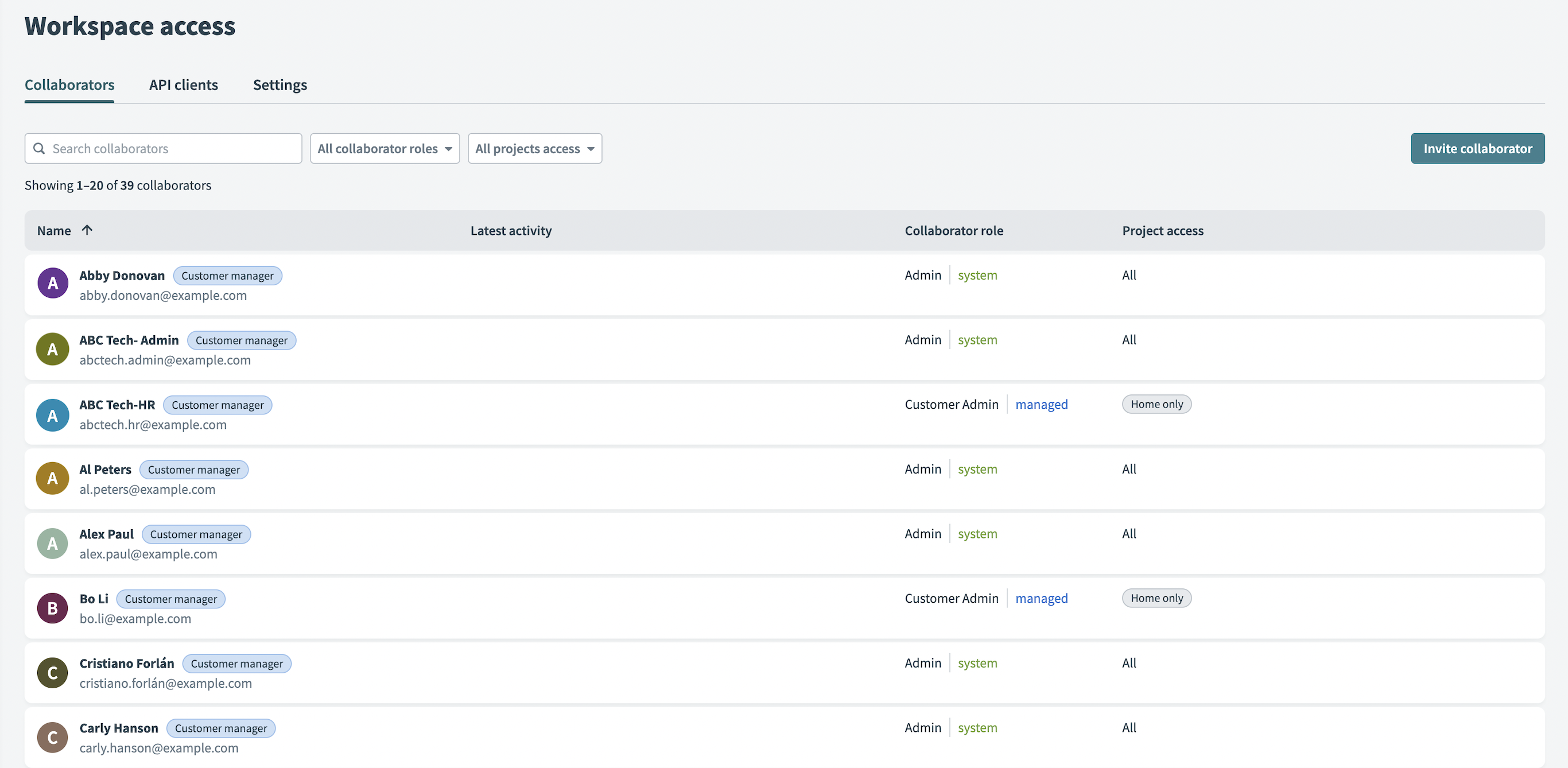This screenshot has height=768, width=1568.
Task: Open the All collaborator roles dropdown
Action: point(385,149)
